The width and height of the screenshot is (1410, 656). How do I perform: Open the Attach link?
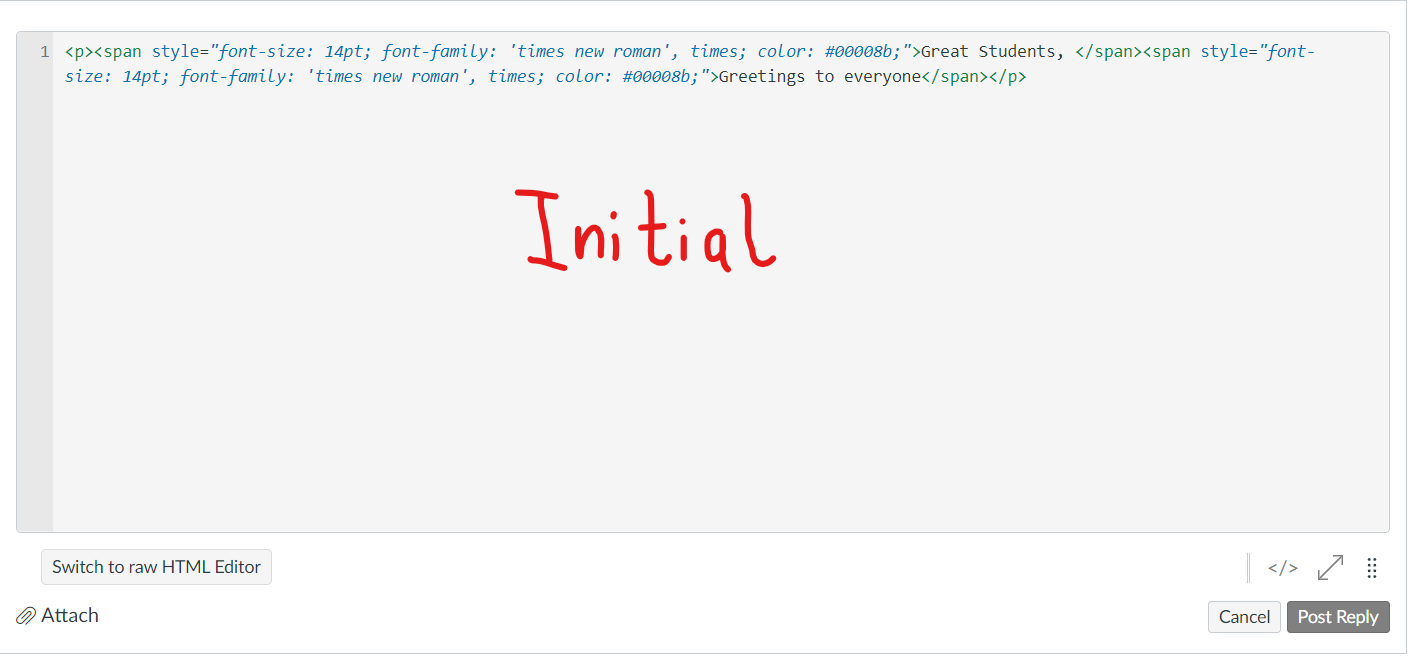pyautogui.click(x=70, y=615)
